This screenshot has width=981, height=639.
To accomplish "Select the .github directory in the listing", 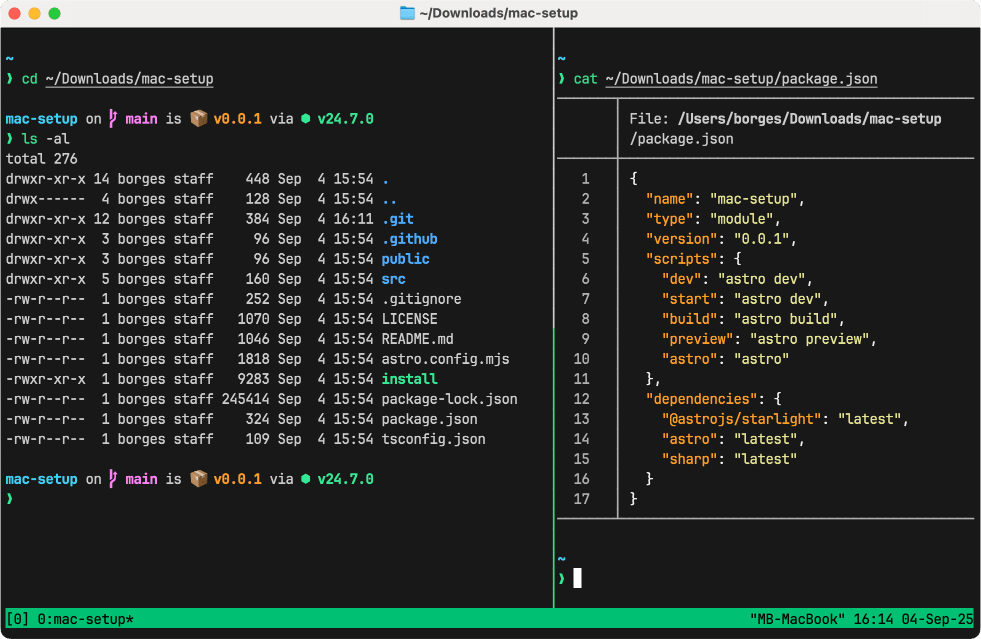I will click(x=409, y=239).
